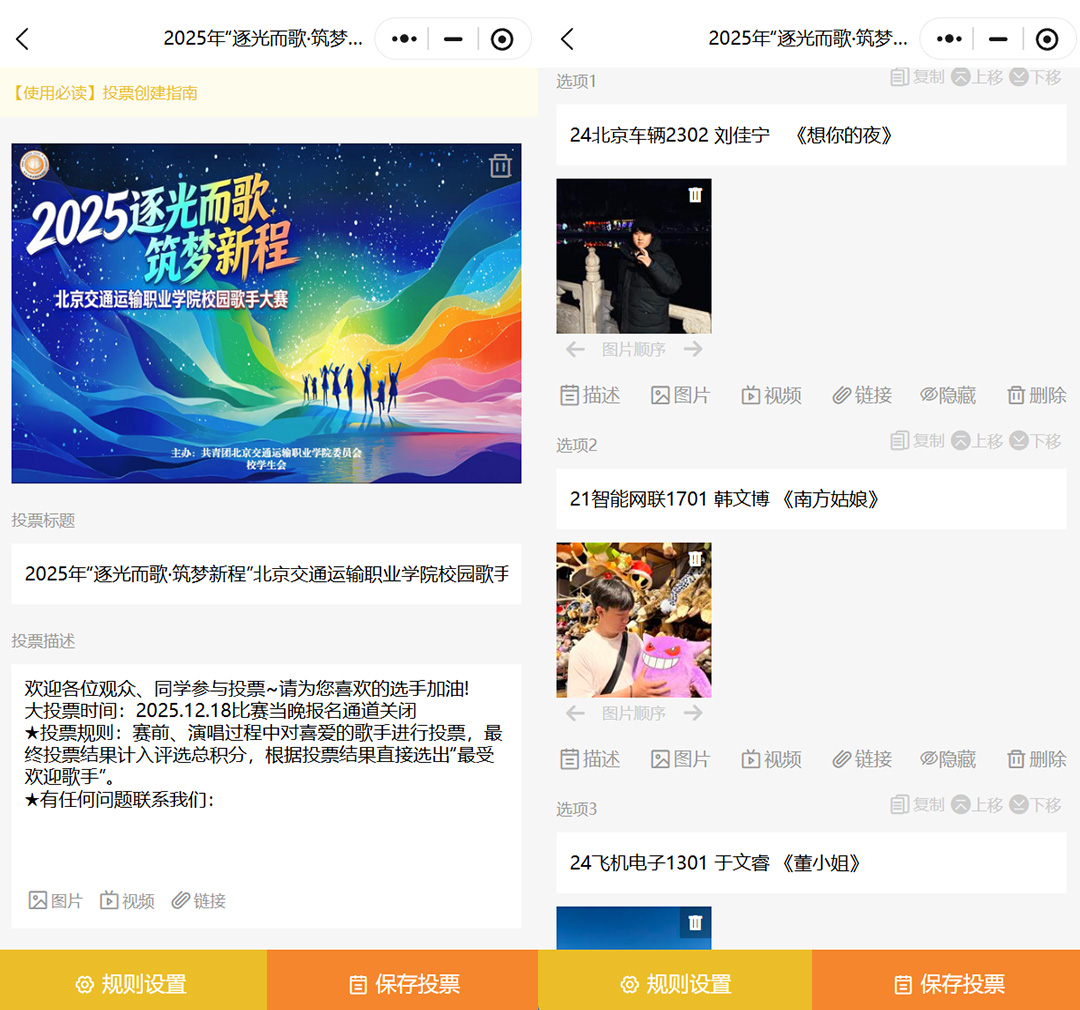Move option 2 down in list
The height and width of the screenshot is (1010, 1080).
pos(1035,441)
